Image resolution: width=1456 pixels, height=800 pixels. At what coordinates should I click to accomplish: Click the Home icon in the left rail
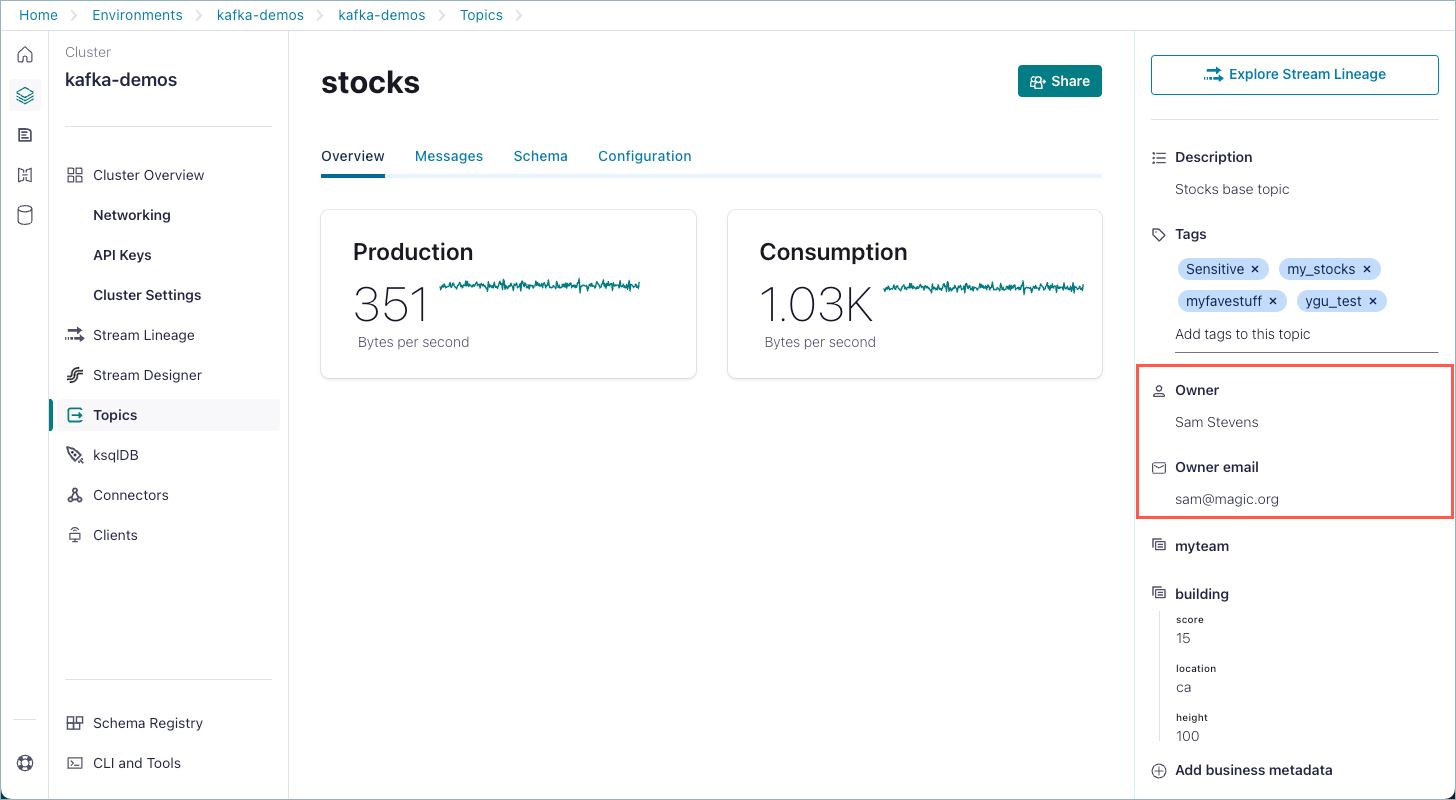[25, 55]
